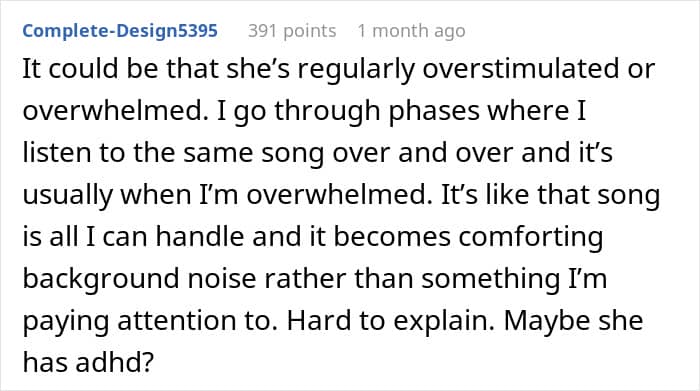The width and height of the screenshot is (700, 391).
Task: Click the phrase 'through phases' in the comment
Action: pyautogui.click(x=376, y=111)
